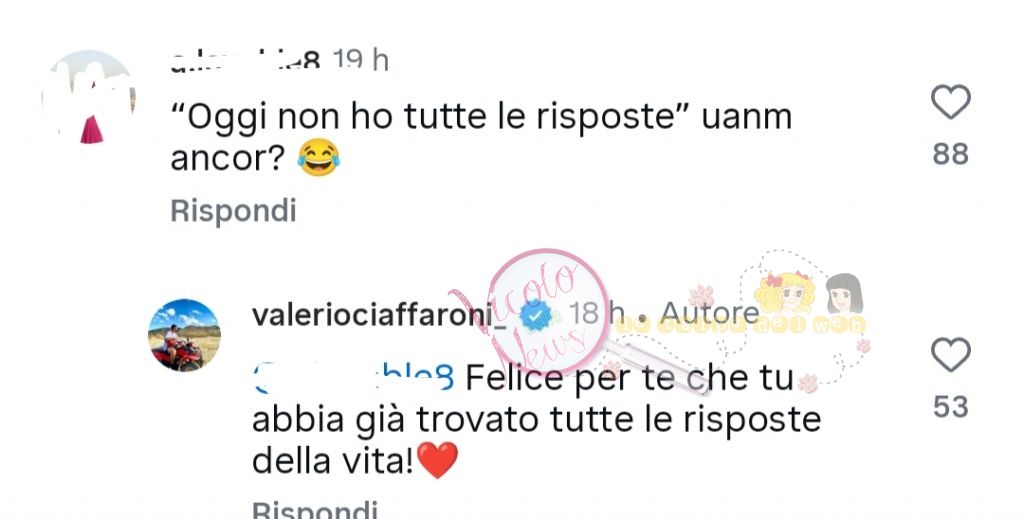This screenshot has width=1024, height=519.
Task: Click Rispondi under the first comment
Action: 233,211
